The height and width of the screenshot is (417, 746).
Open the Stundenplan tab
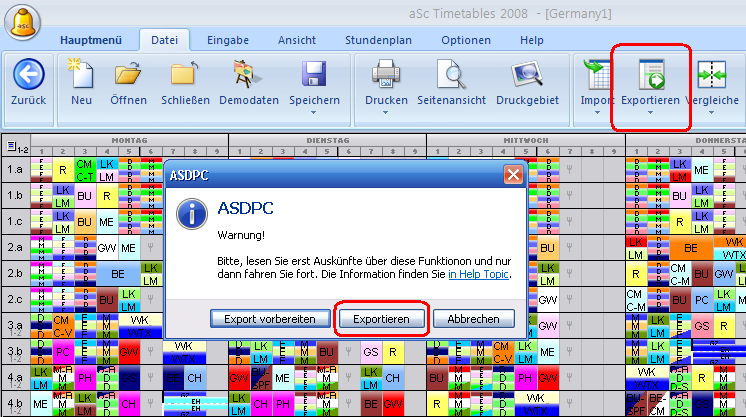378,40
